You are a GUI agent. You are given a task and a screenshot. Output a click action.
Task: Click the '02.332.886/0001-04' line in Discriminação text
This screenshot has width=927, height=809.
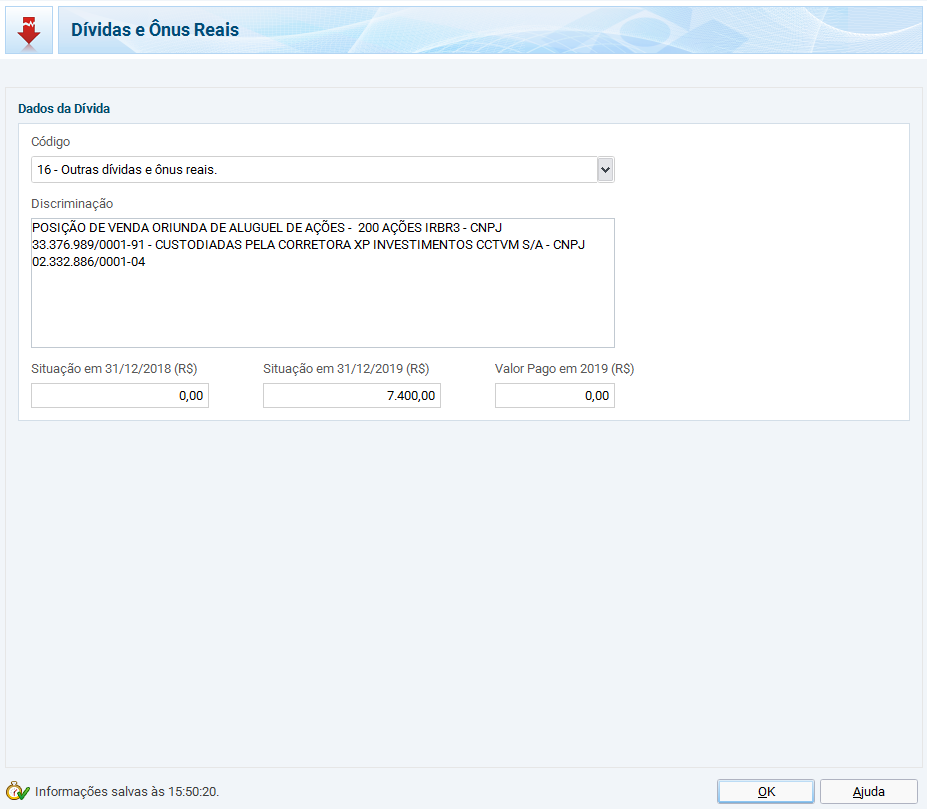(89, 262)
